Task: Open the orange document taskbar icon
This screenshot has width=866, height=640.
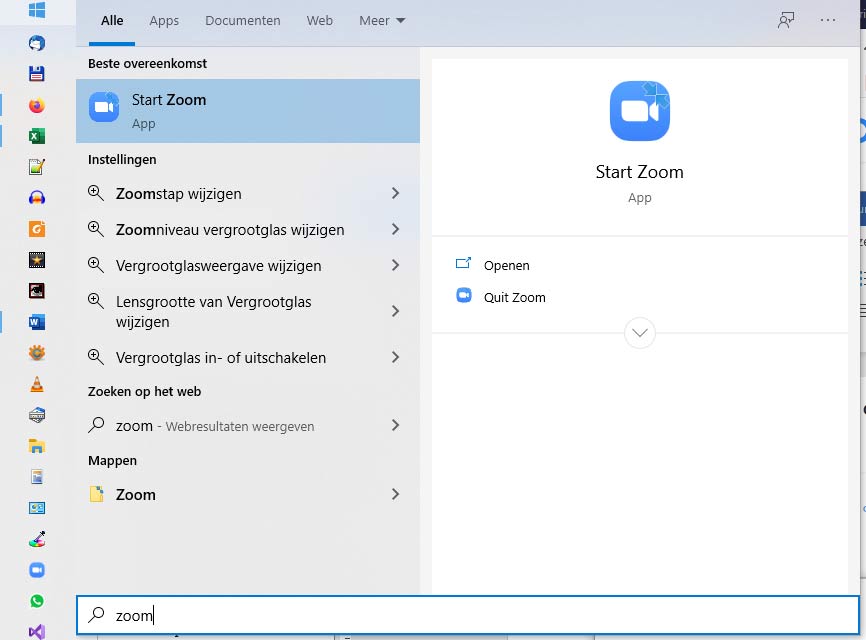Action: click(x=37, y=229)
